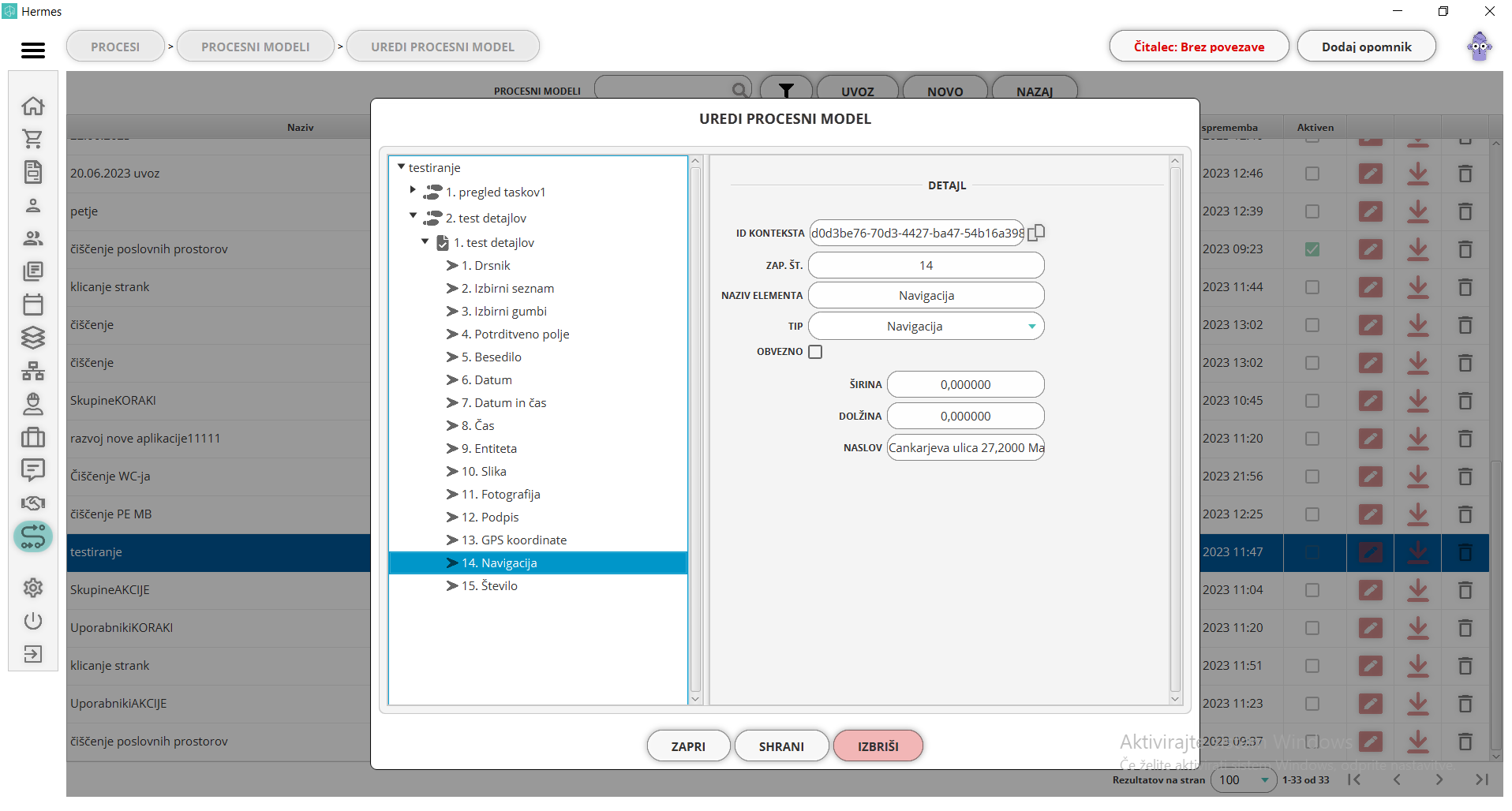The image size is (1512, 811).
Task: Open the briefcase sidebar icon
Action: click(33, 437)
